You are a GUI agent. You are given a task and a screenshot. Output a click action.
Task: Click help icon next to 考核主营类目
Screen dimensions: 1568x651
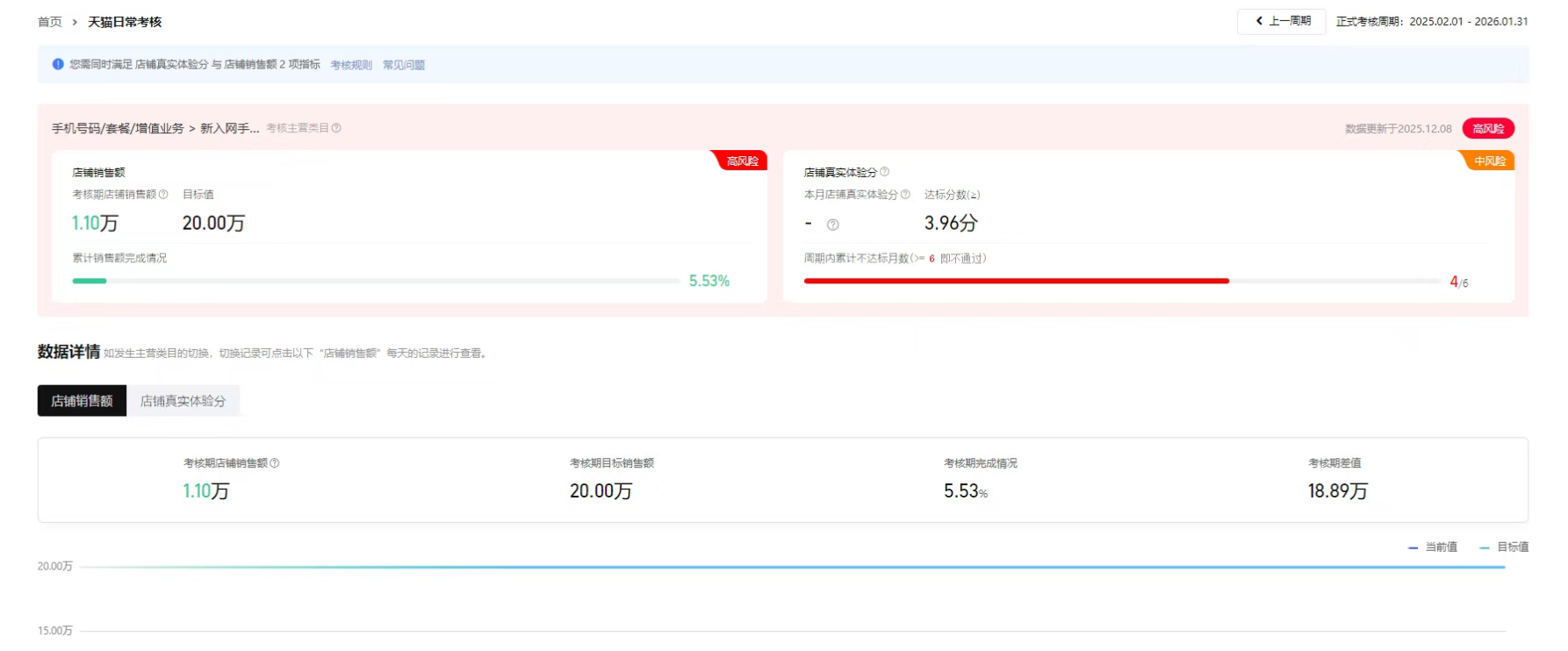tap(336, 128)
